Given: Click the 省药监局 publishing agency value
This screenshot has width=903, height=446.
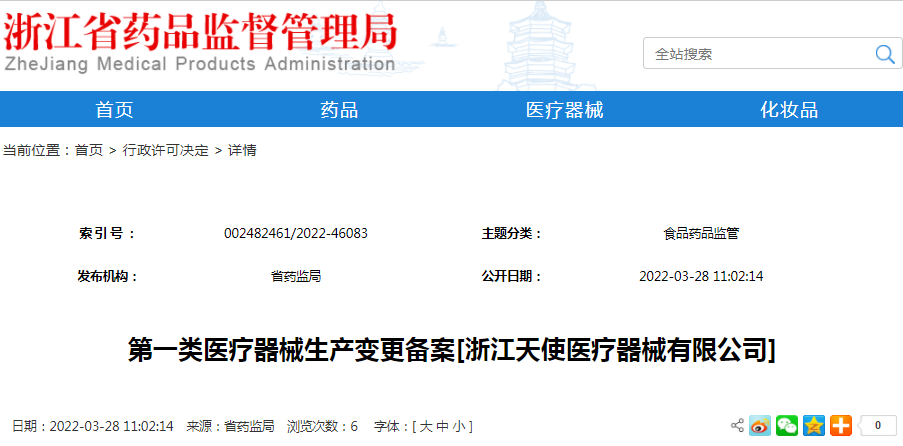Looking at the screenshot, I should [296, 277].
